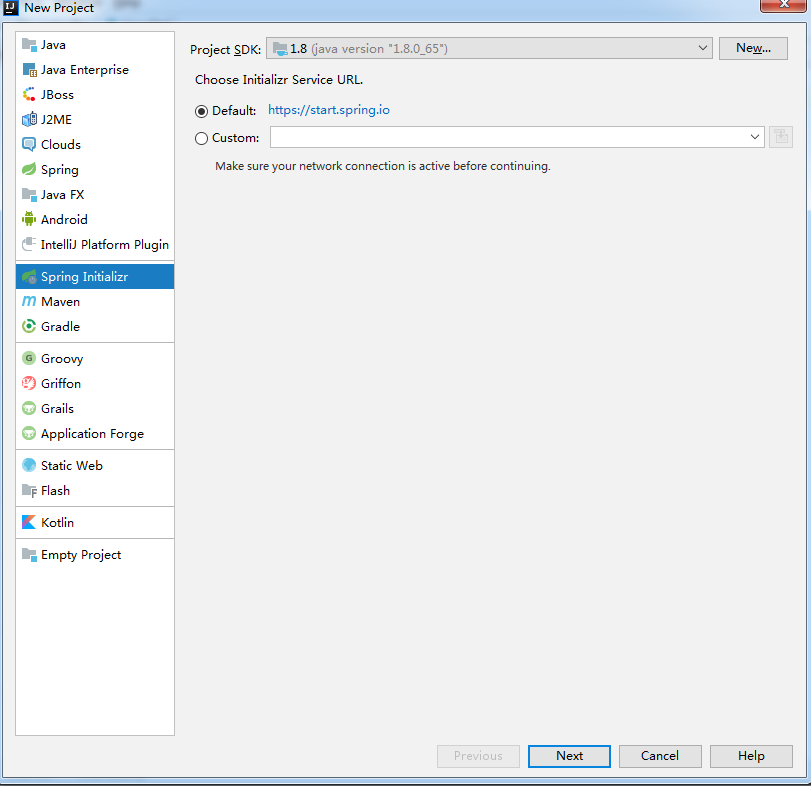Screen dimensions: 811x786
Task: Select the J2ME entry label
Action: click(x=56, y=119)
